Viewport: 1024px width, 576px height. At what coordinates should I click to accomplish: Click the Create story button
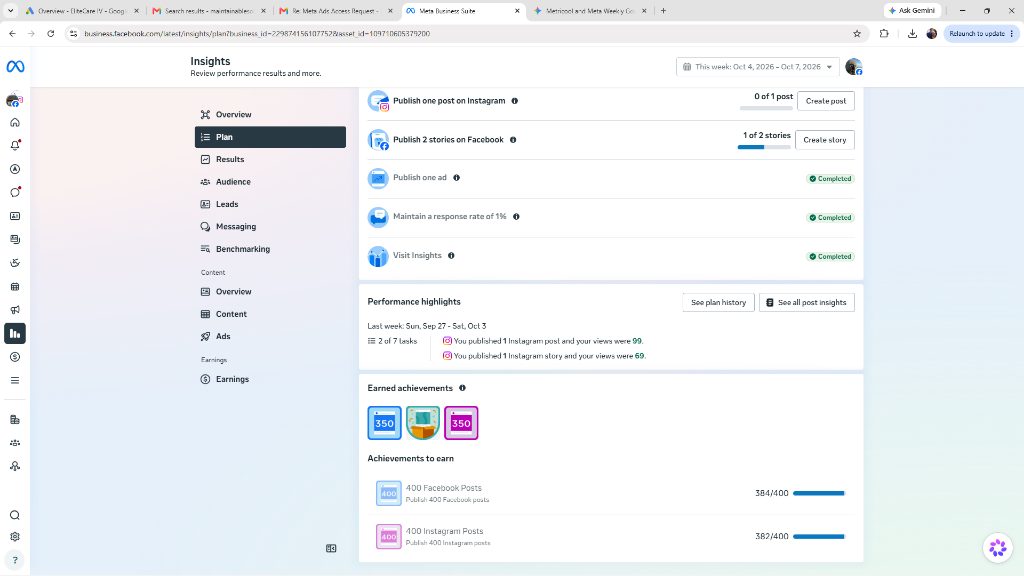point(825,140)
